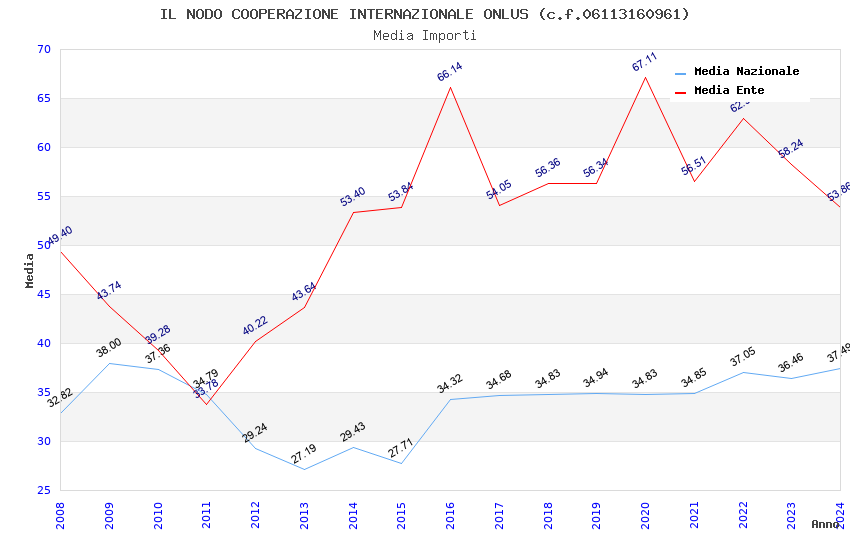This screenshot has height=550, width=850.
Task: Click the Media Nazionale legend label
Action: coord(746,72)
